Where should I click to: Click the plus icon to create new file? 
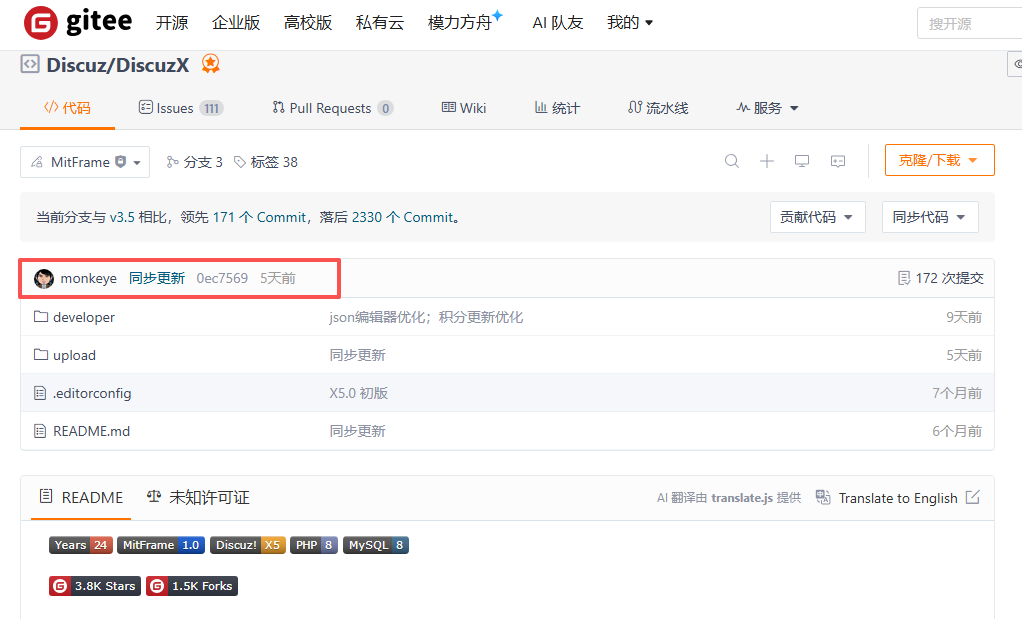coord(766,160)
